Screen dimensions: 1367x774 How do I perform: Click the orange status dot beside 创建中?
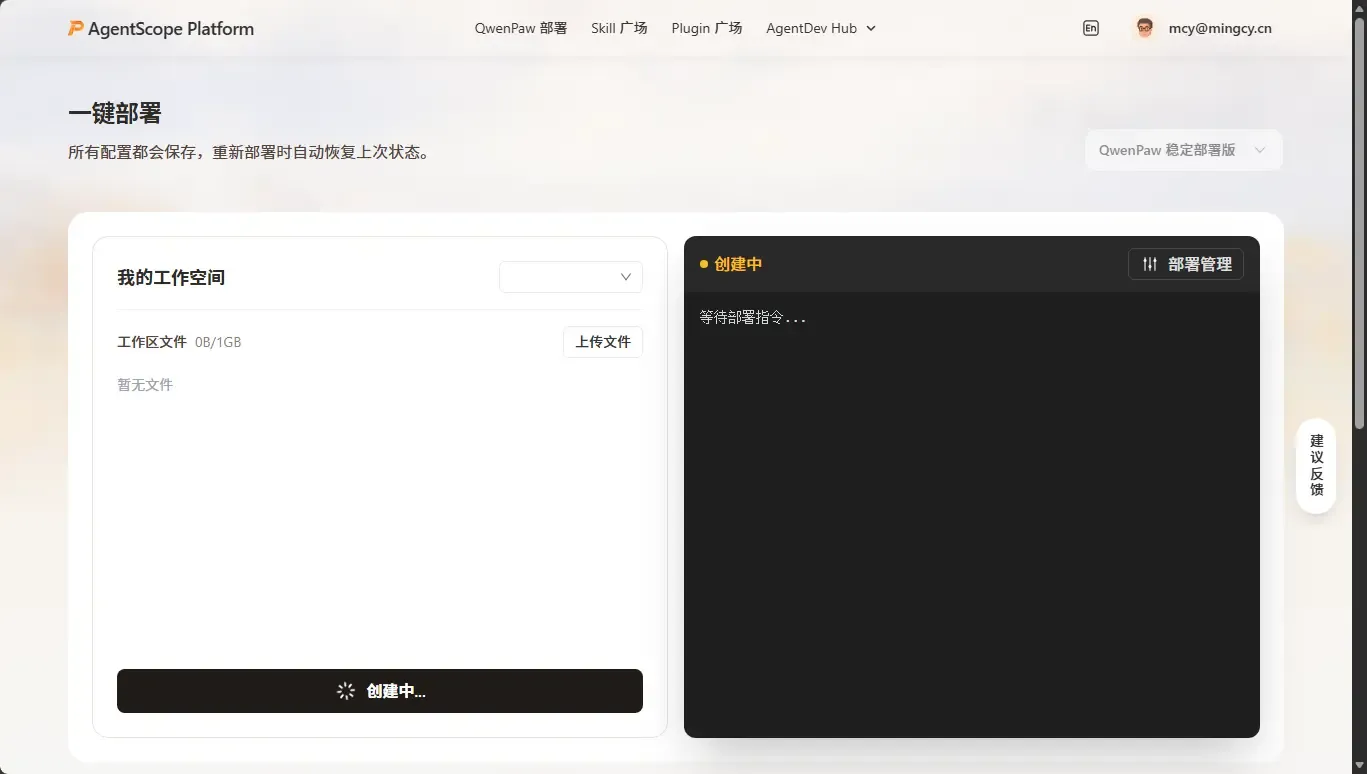(704, 264)
